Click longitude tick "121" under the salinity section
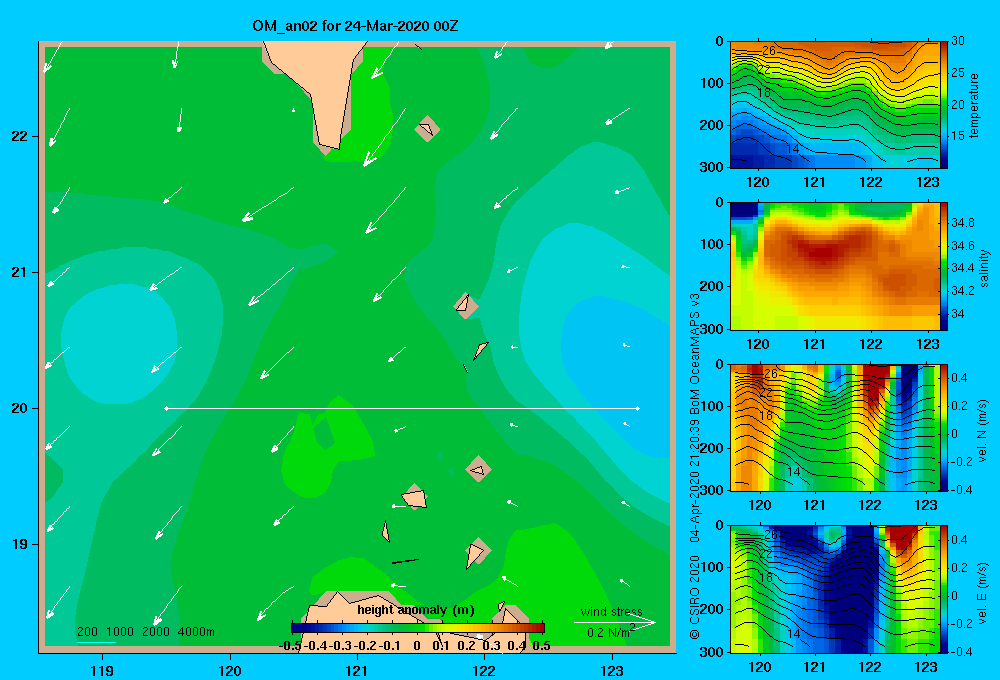The height and width of the screenshot is (680, 1000). pyautogui.click(x=814, y=344)
